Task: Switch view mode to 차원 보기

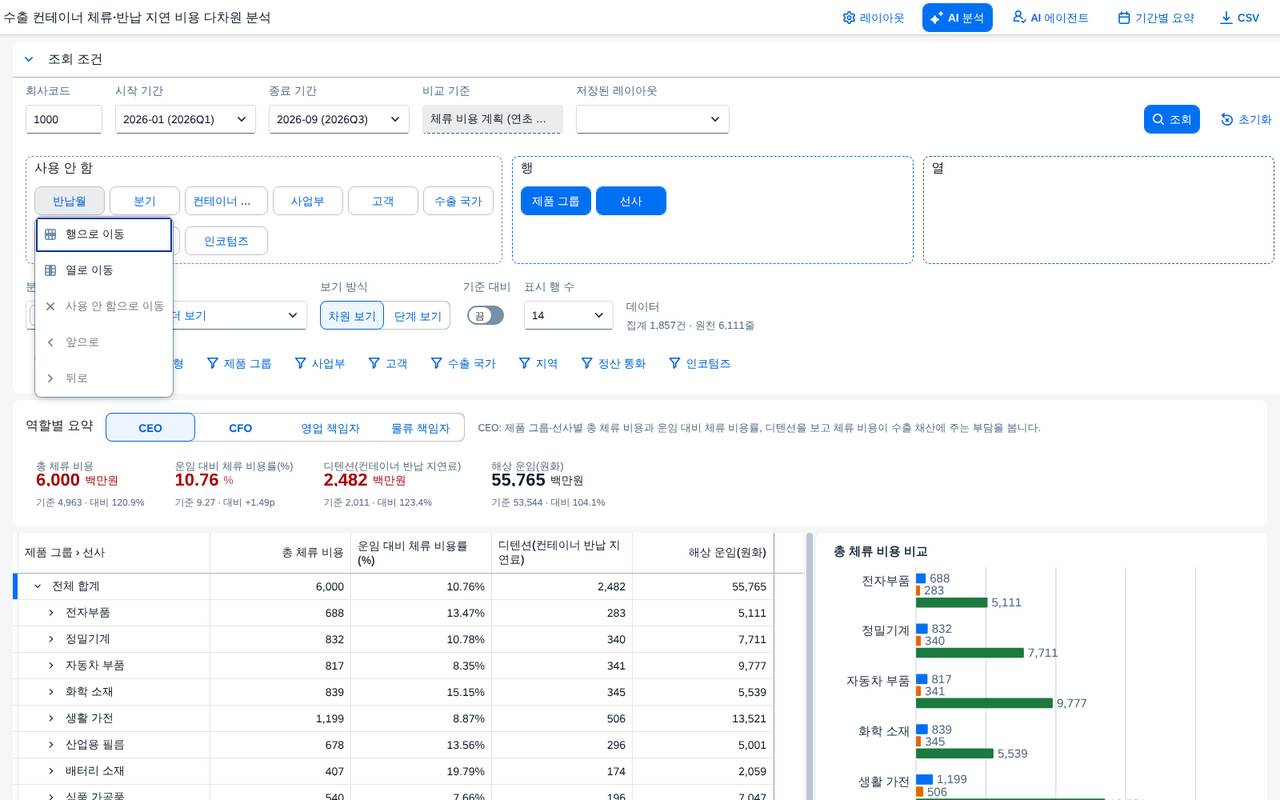Action: pyautogui.click(x=352, y=316)
